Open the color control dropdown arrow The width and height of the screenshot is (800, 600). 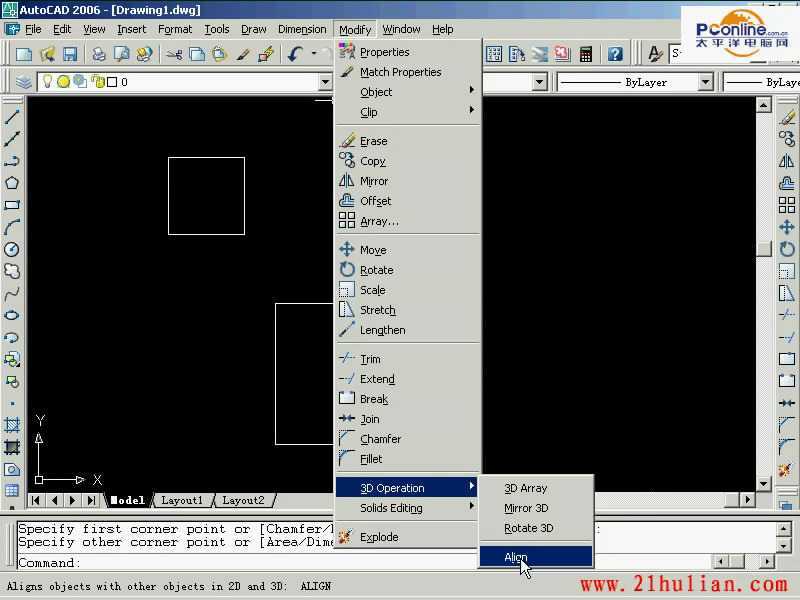point(539,82)
